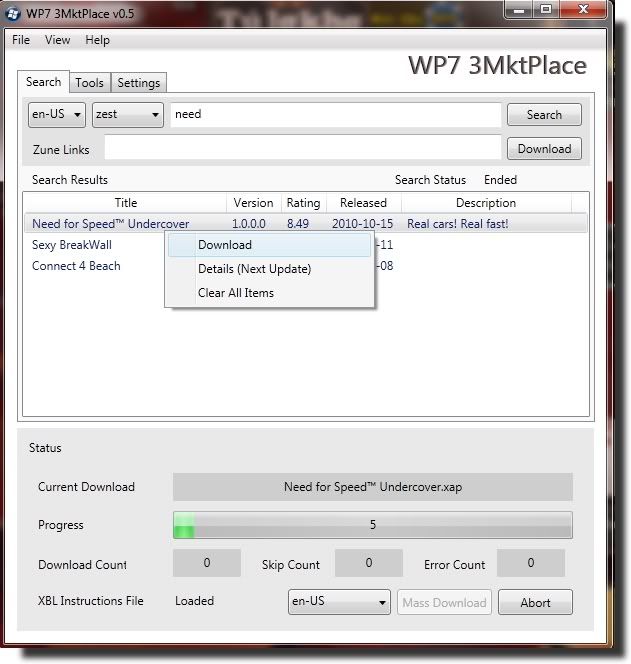Click the Current Download file name field

pyautogui.click(x=373, y=487)
